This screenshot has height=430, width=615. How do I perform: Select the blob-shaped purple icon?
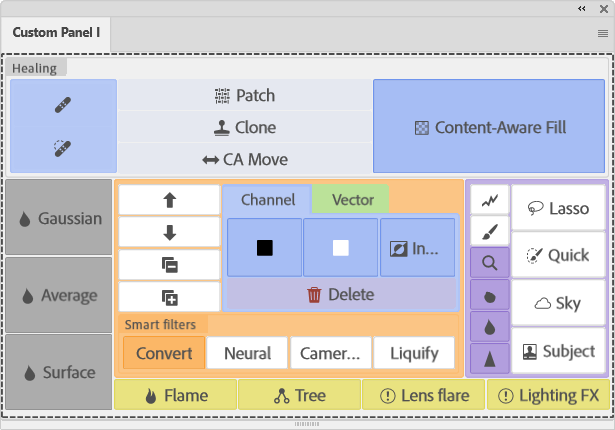(x=490, y=295)
